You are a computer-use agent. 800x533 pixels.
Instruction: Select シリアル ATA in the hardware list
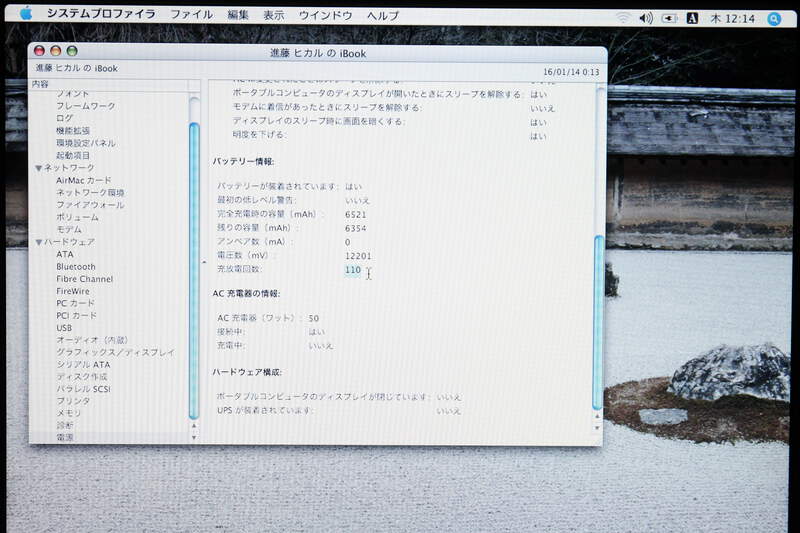coord(83,364)
